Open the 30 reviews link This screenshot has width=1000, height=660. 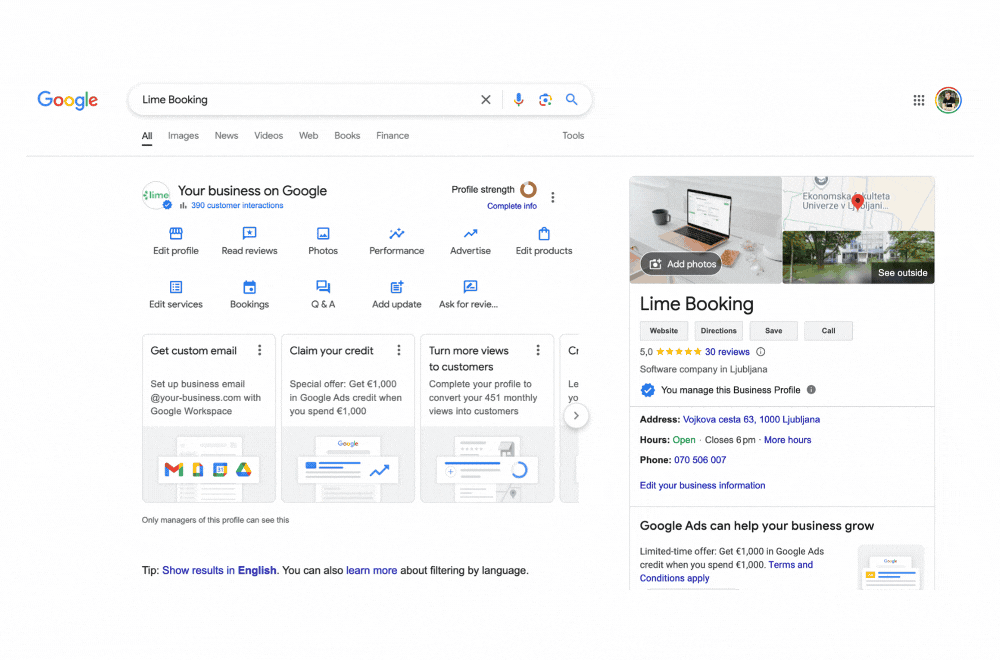click(727, 352)
